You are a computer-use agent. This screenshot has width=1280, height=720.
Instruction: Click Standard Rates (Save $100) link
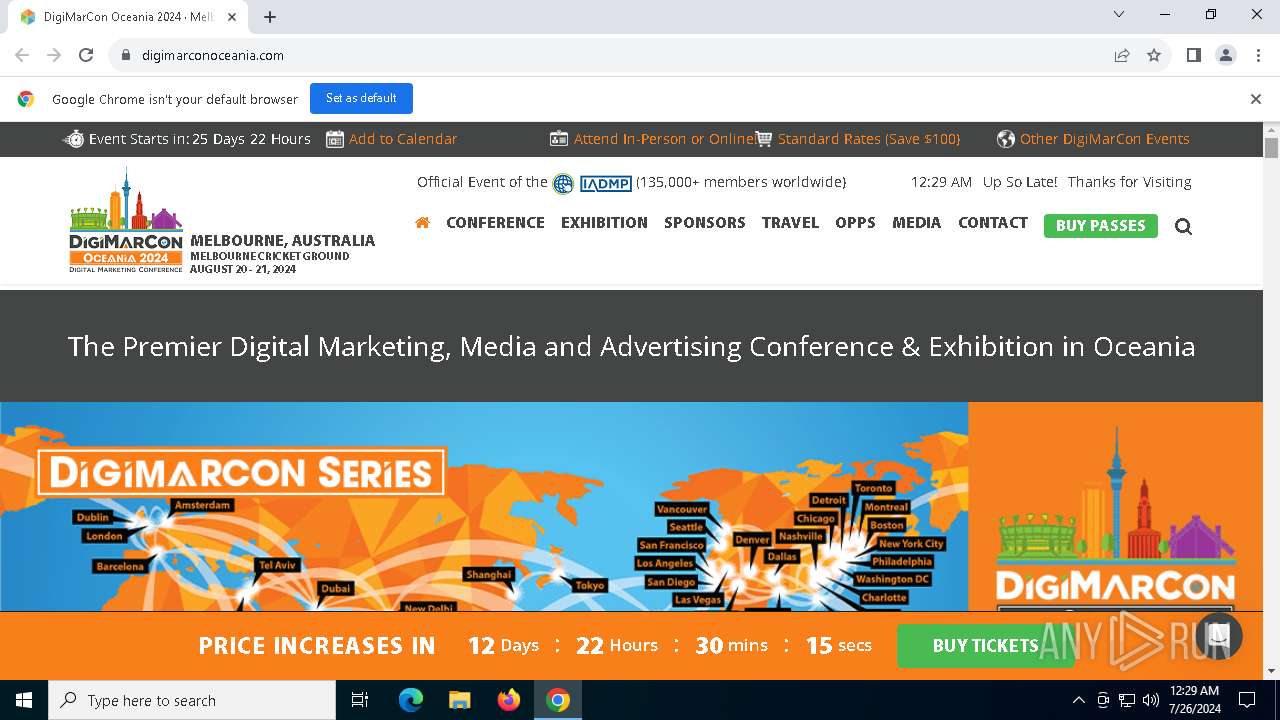[869, 139]
